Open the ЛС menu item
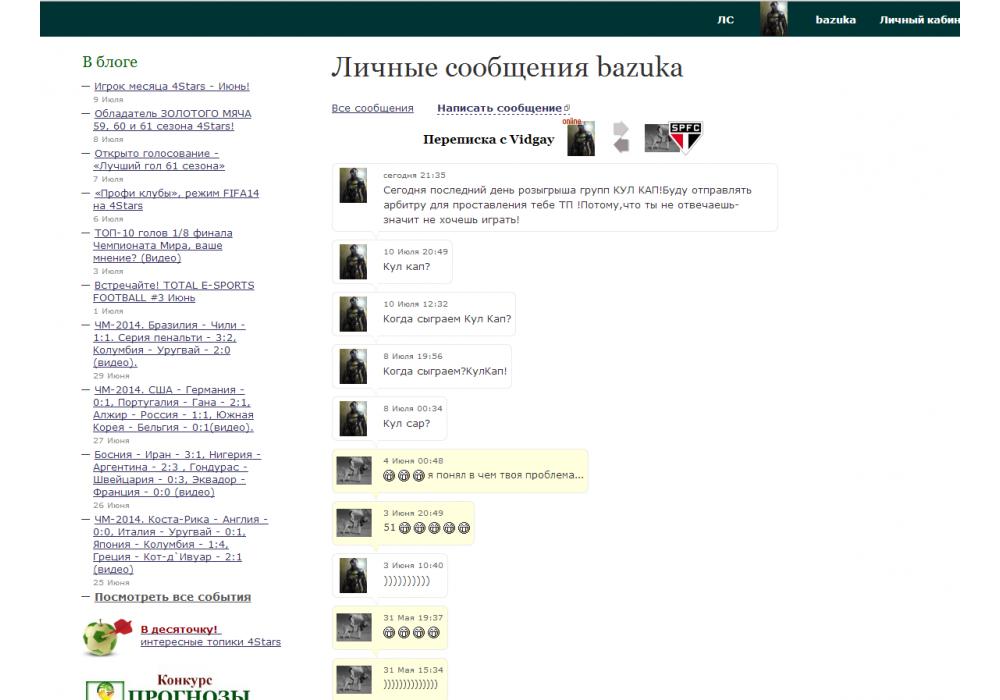Image resolution: width=1000 pixels, height=700 pixels. tap(725, 20)
